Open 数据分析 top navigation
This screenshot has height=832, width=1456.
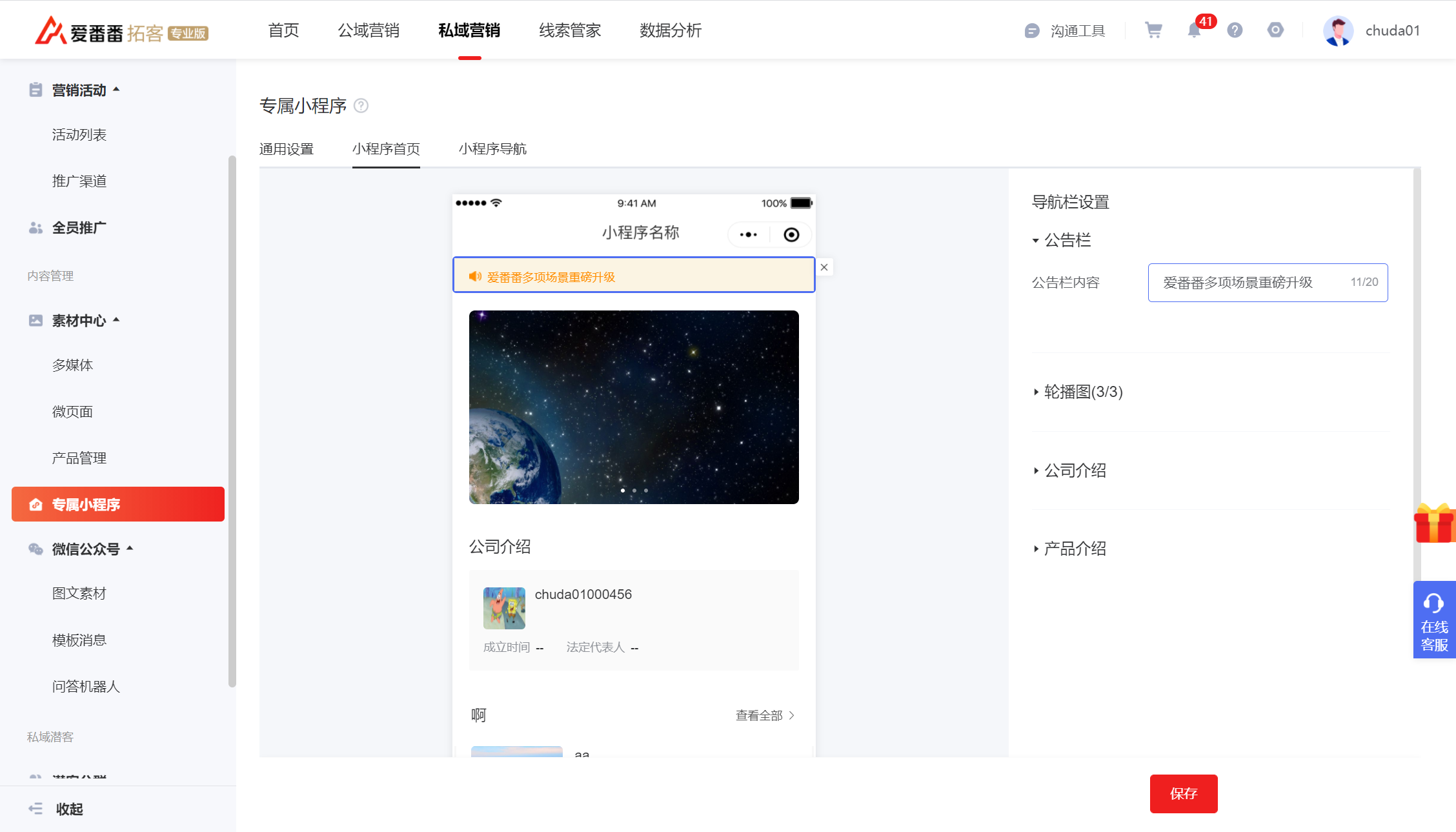pos(671,30)
